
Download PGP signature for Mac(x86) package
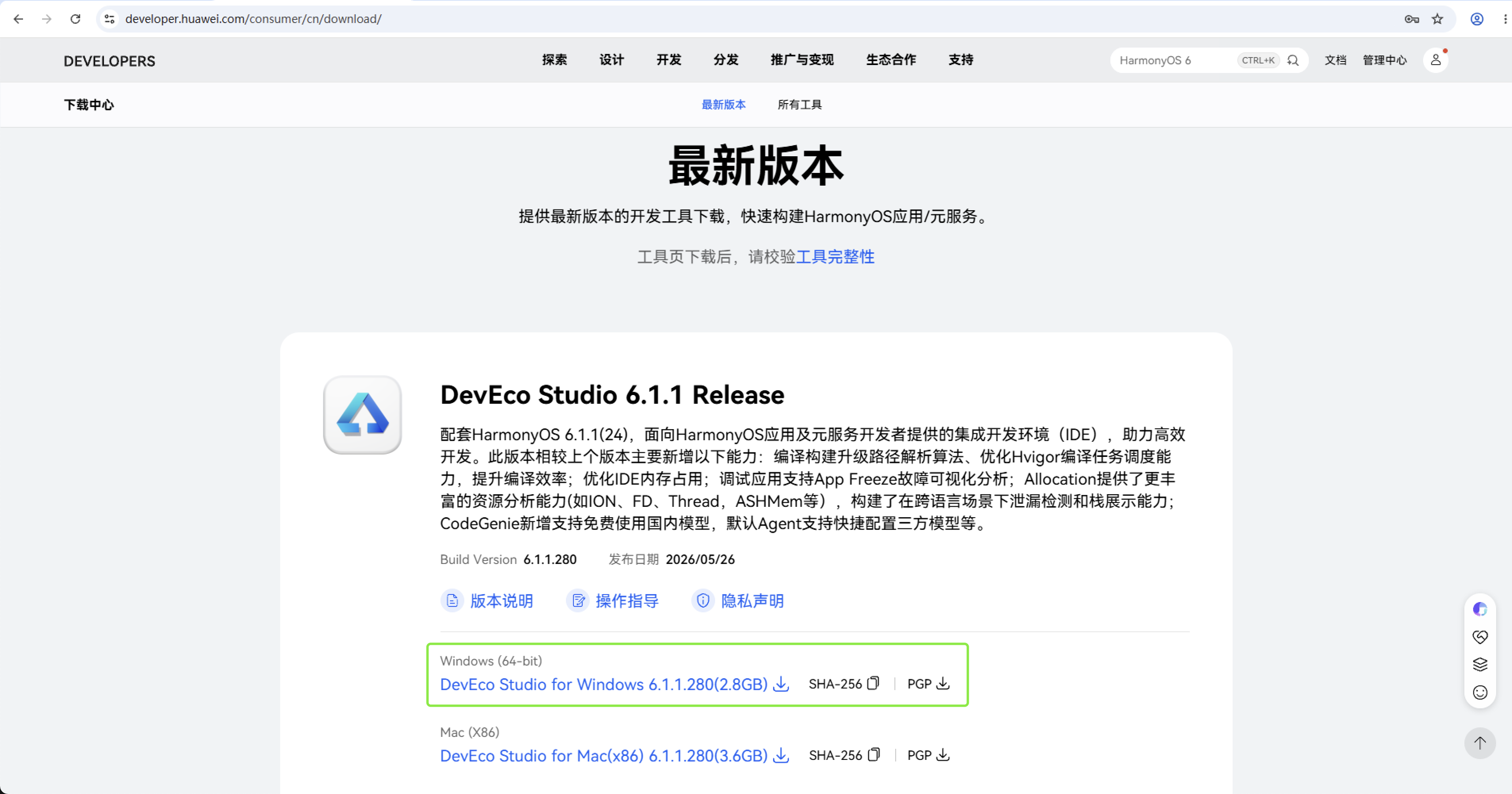pyautogui.click(x=943, y=755)
